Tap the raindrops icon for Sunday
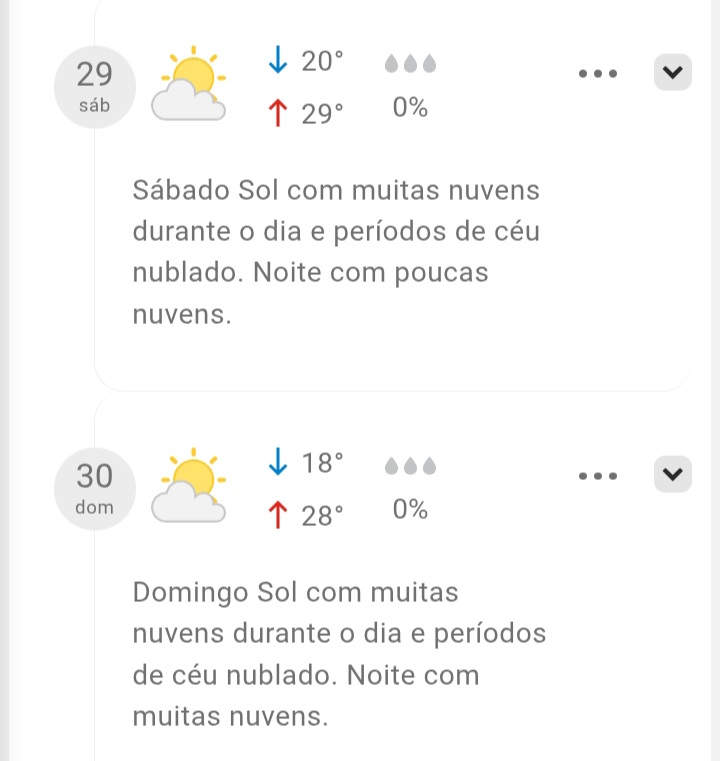 click(x=411, y=466)
